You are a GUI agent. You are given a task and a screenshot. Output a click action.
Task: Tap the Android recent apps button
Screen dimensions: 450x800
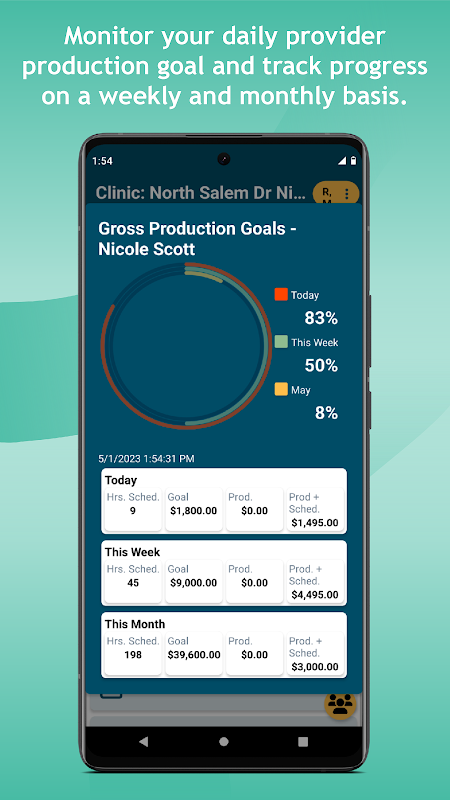[x=303, y=742]
